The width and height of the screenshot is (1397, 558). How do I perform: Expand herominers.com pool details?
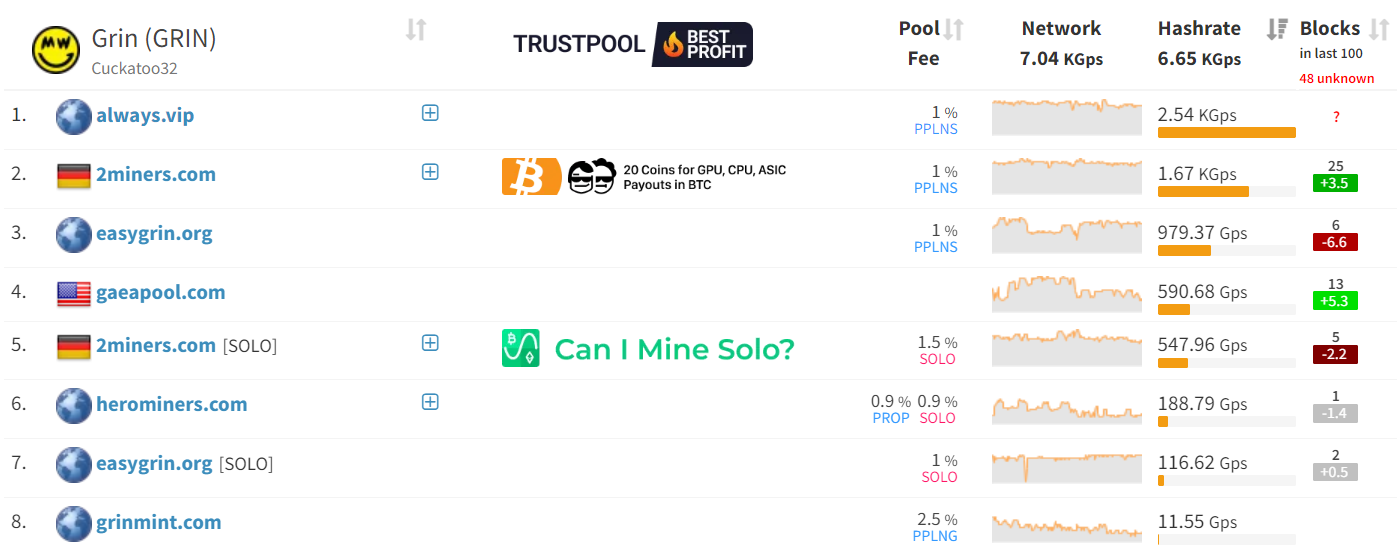(x=430, y=402)
